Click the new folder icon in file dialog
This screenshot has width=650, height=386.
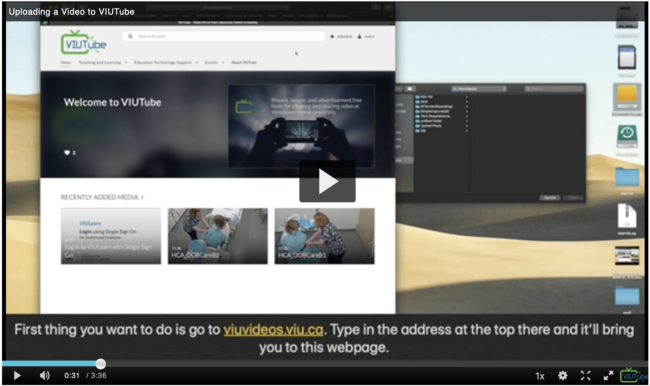pos(410,89)
